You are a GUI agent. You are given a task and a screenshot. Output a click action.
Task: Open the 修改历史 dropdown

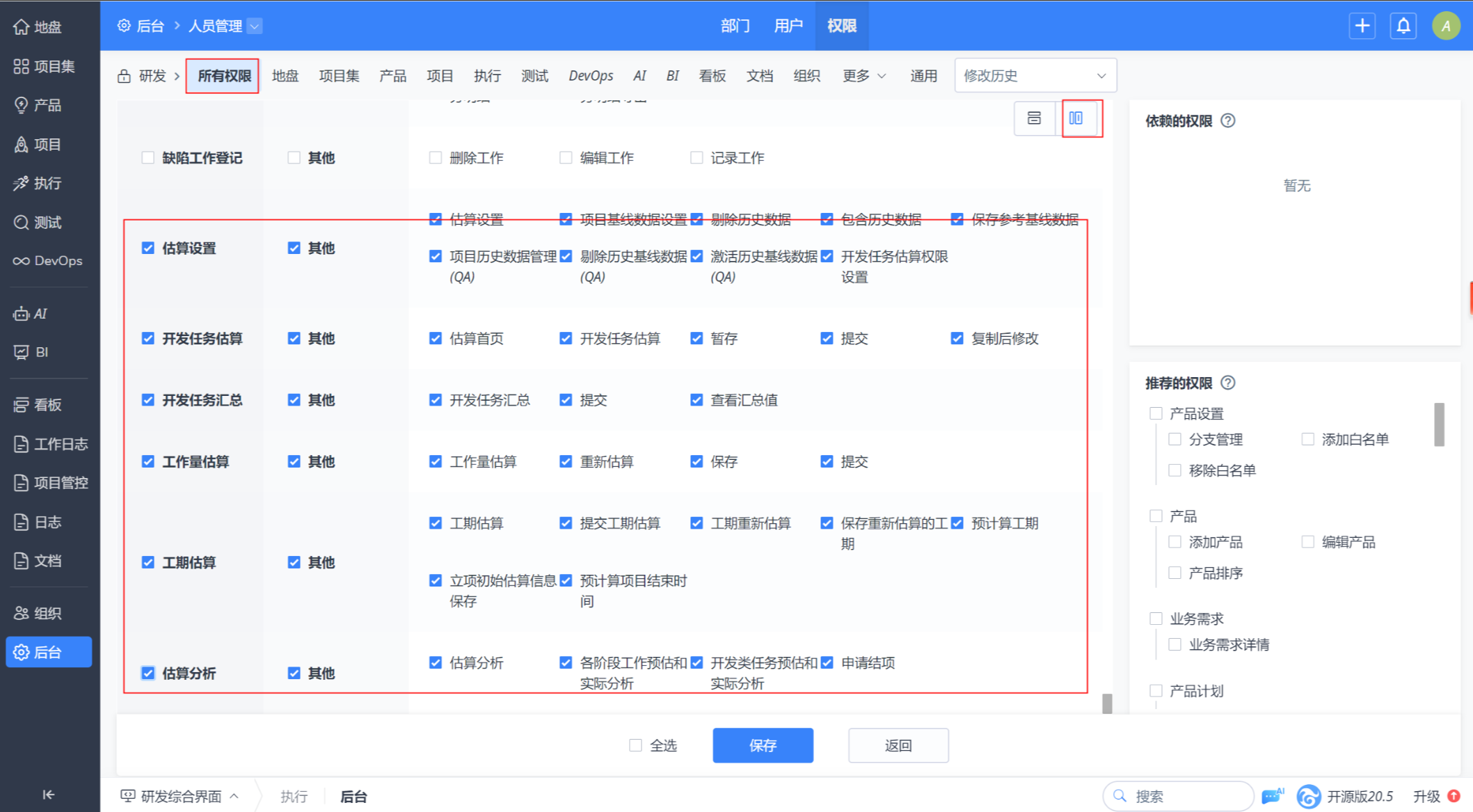[x=1035, y=76]
